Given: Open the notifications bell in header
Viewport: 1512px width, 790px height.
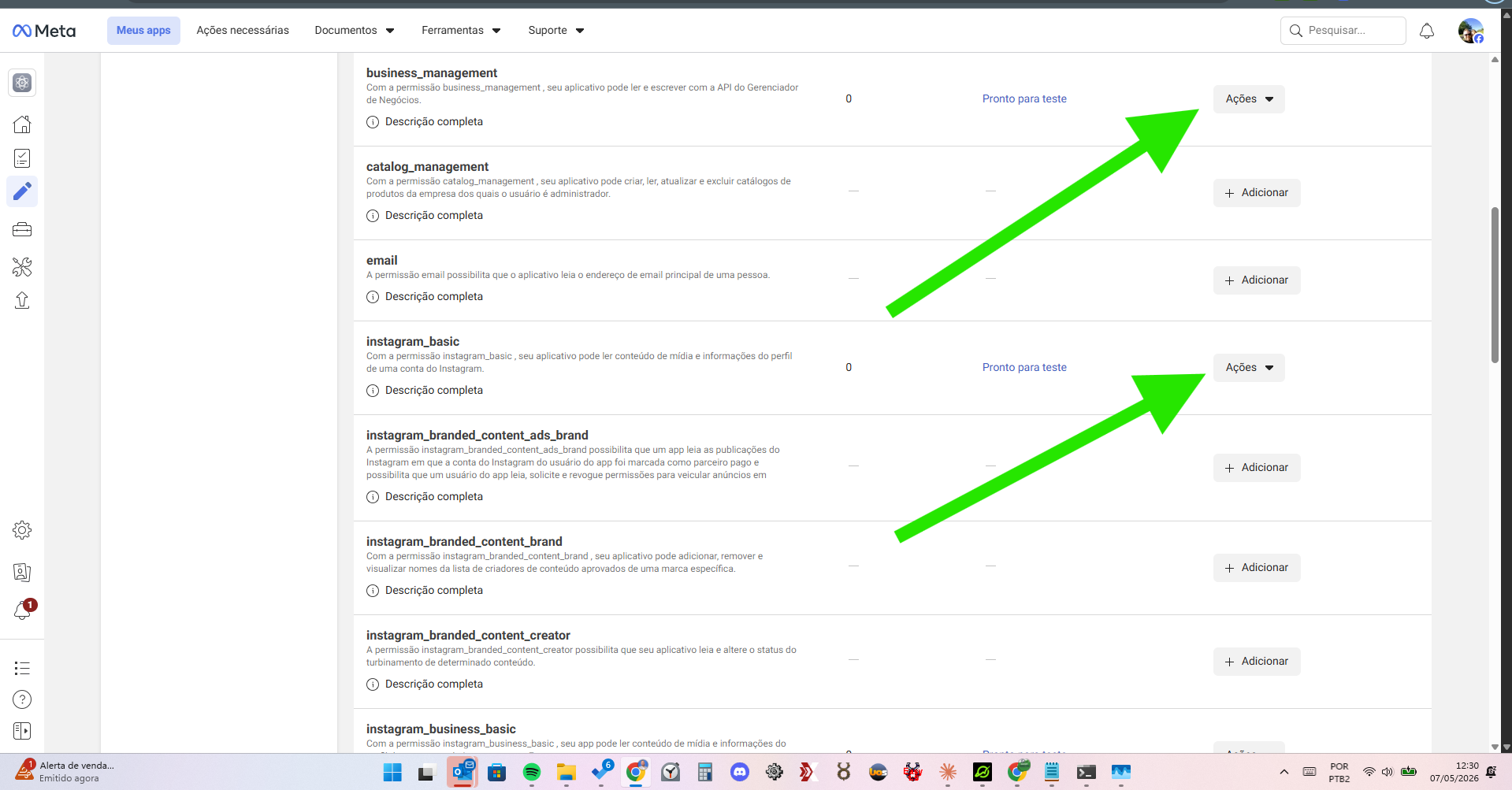Looking at the screenshot, I should tap(1427, 31).
